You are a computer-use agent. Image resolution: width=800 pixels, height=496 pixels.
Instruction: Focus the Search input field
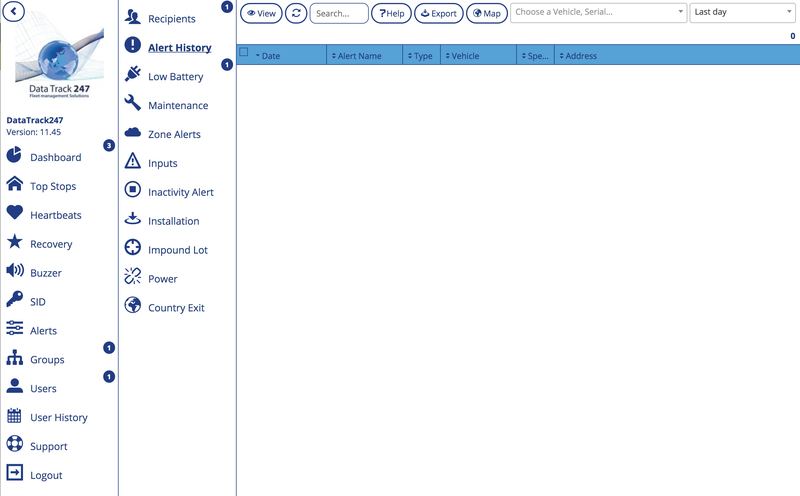click(339, 13)
